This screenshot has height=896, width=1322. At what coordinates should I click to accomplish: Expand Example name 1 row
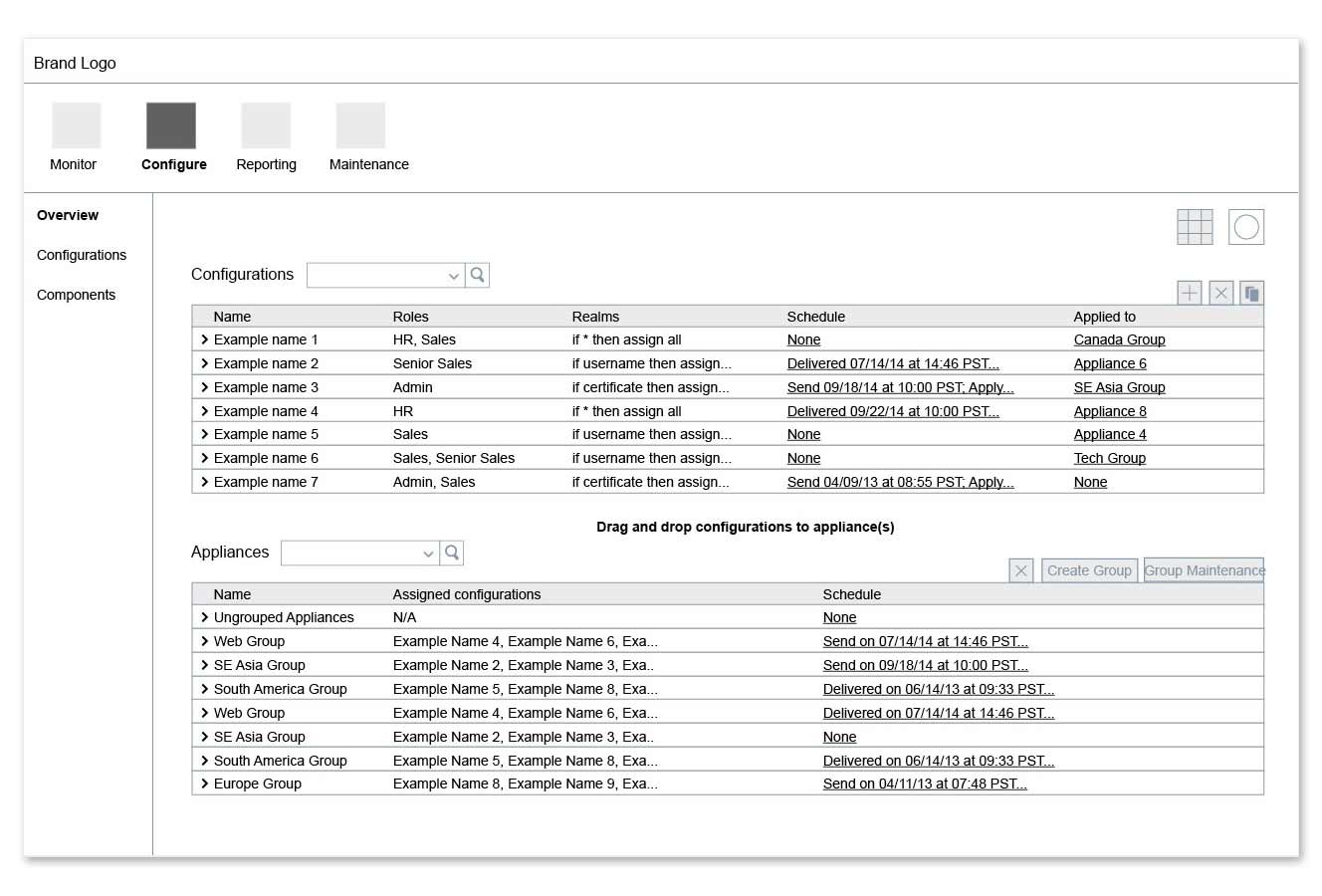pyautogui.click(x=205, y=339)
